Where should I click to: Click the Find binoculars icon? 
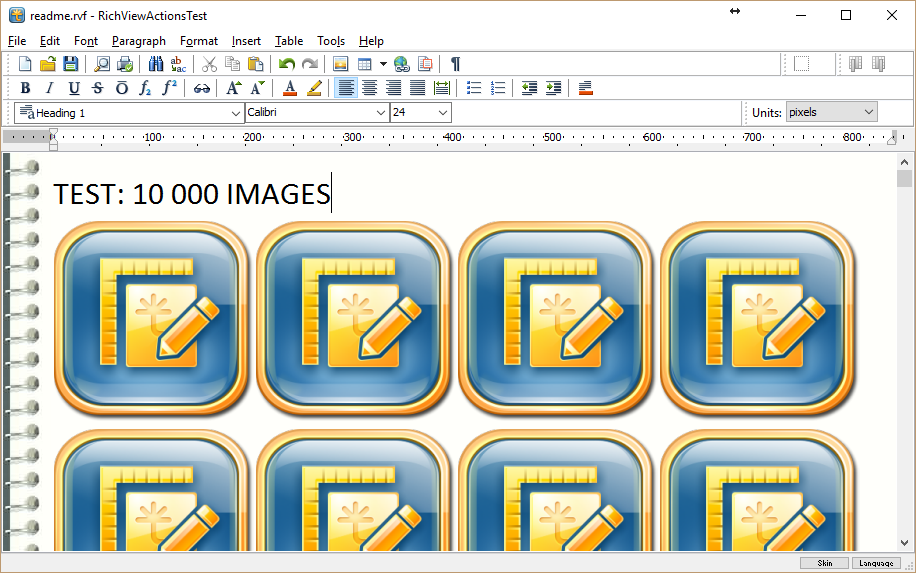click(x=156, y=64)
